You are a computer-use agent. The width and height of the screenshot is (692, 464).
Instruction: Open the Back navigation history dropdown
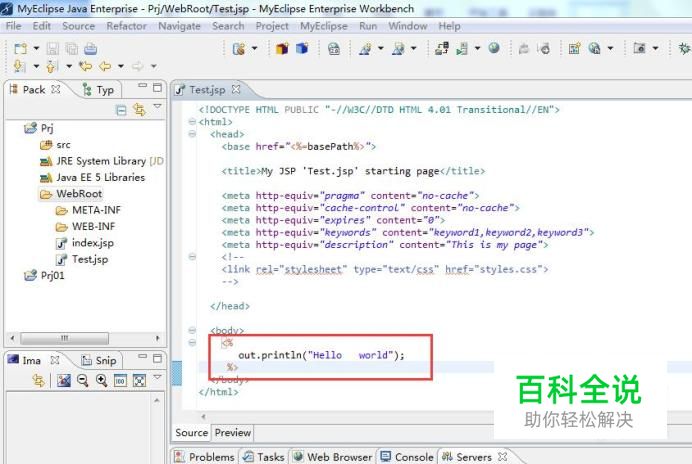(x=120, y=66)
